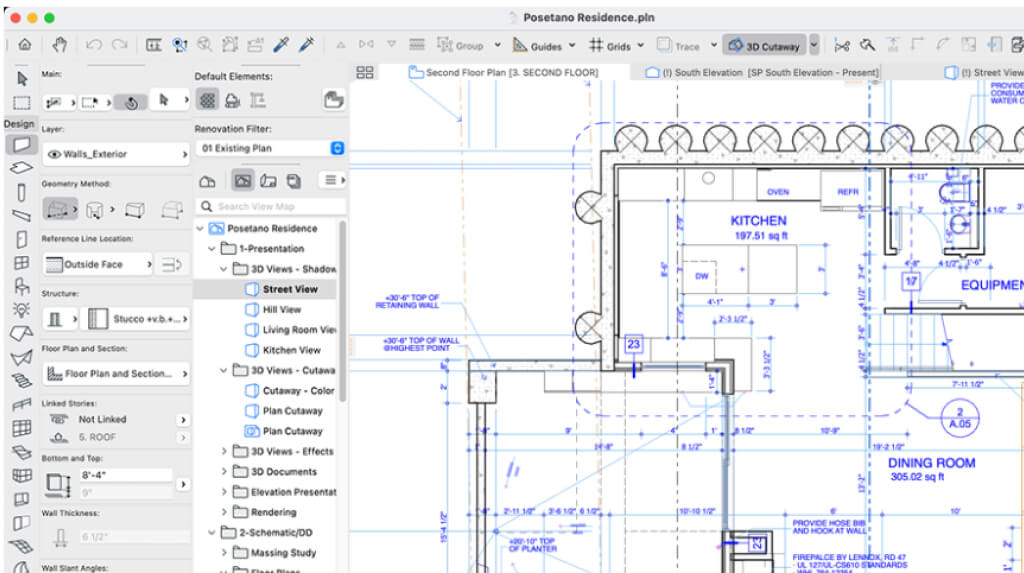Toggle Walls_Exterior layer eye icon
Screen dimensions: 1024x573
click(x=54, y=155)
